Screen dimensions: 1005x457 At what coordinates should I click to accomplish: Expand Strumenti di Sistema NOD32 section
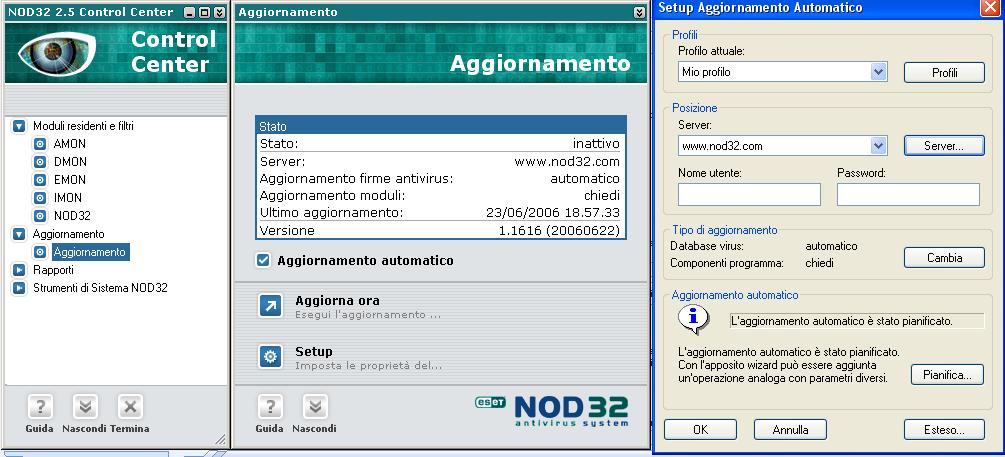pos(19,288)
